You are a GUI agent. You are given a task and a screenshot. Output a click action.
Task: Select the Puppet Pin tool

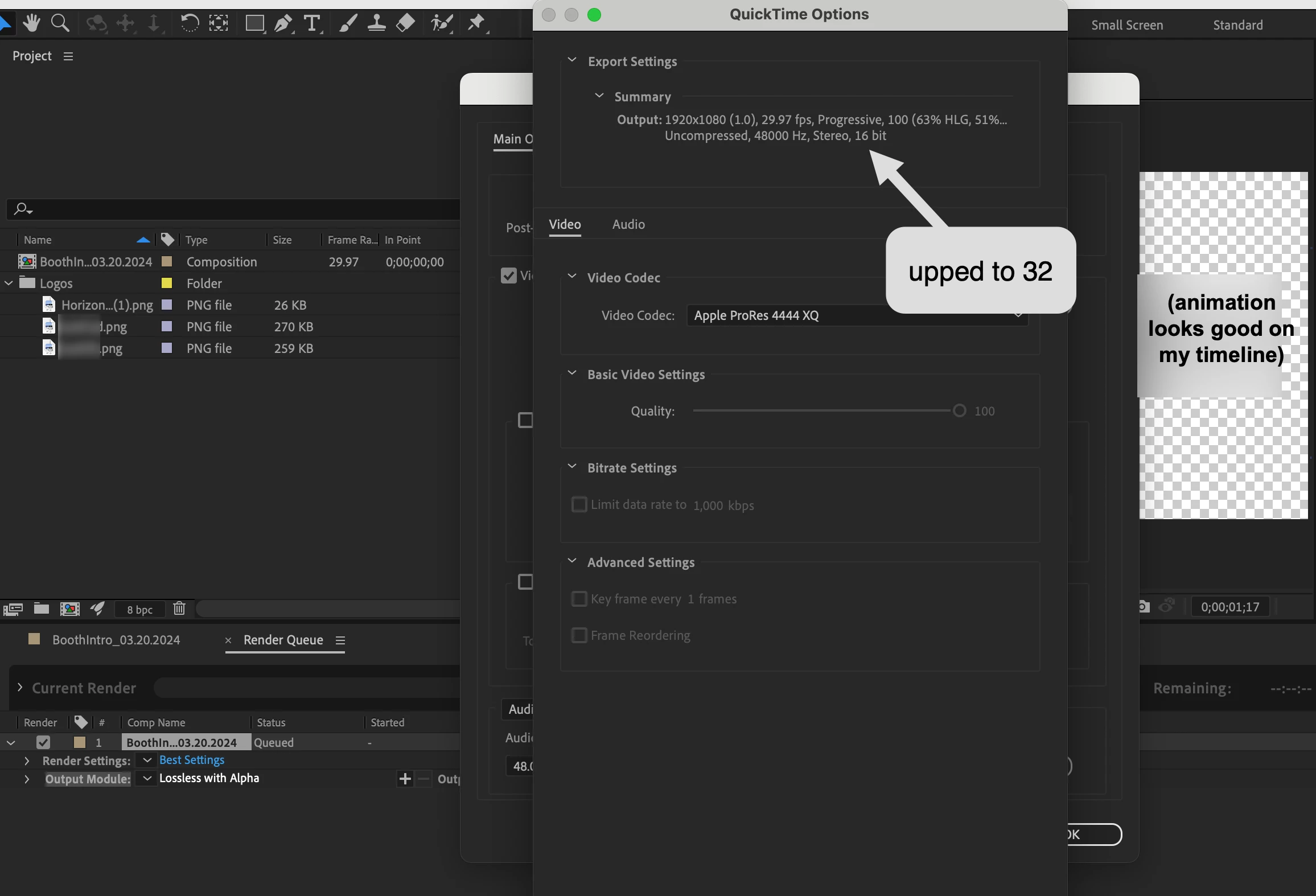(476, 23)
